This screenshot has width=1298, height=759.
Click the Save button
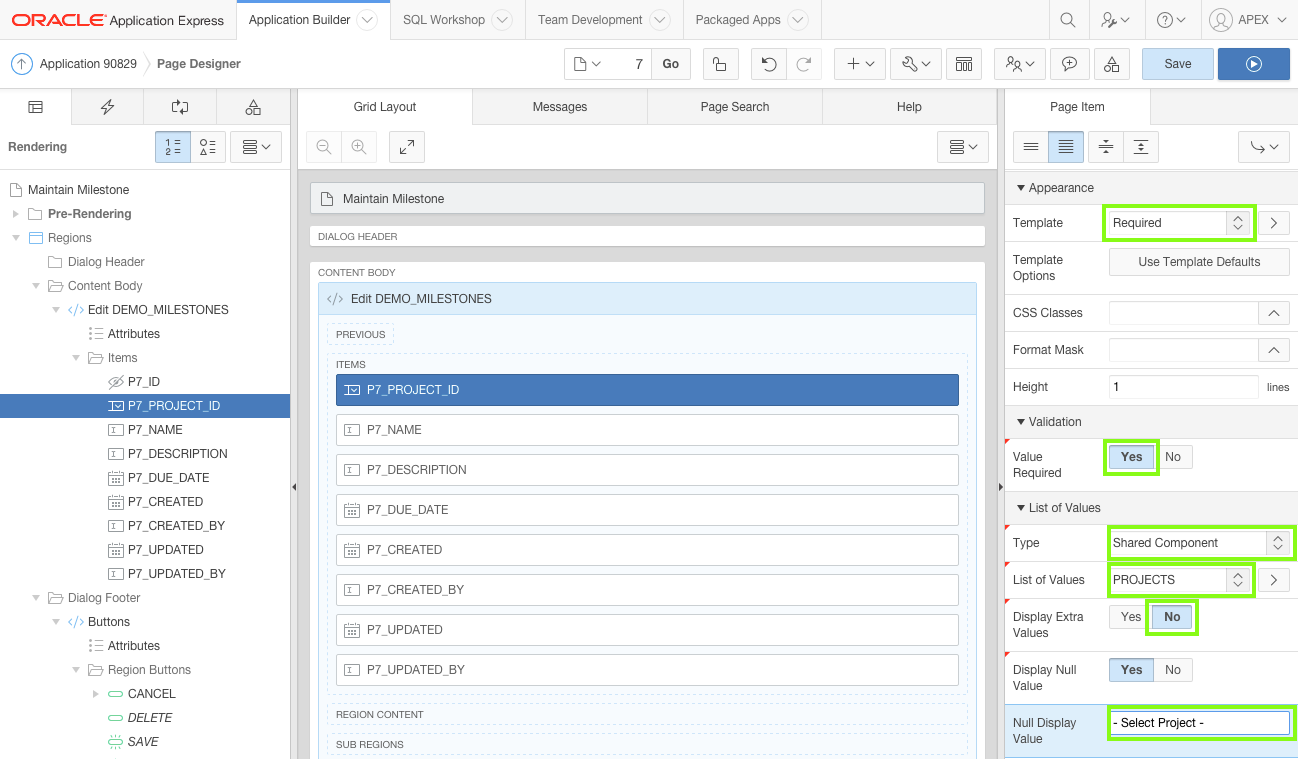point(1178,64)
